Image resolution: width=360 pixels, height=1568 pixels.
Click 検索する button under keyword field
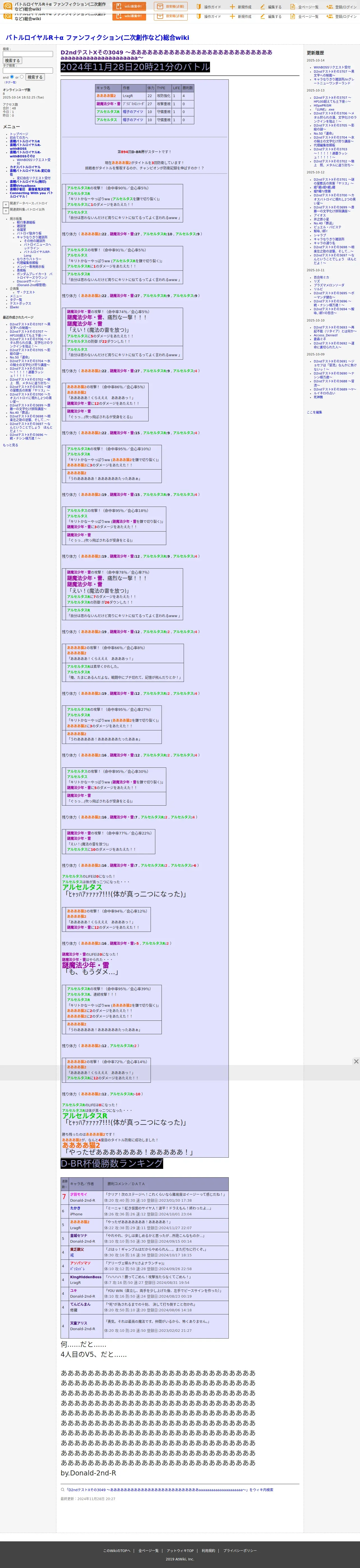click(12, 61)
